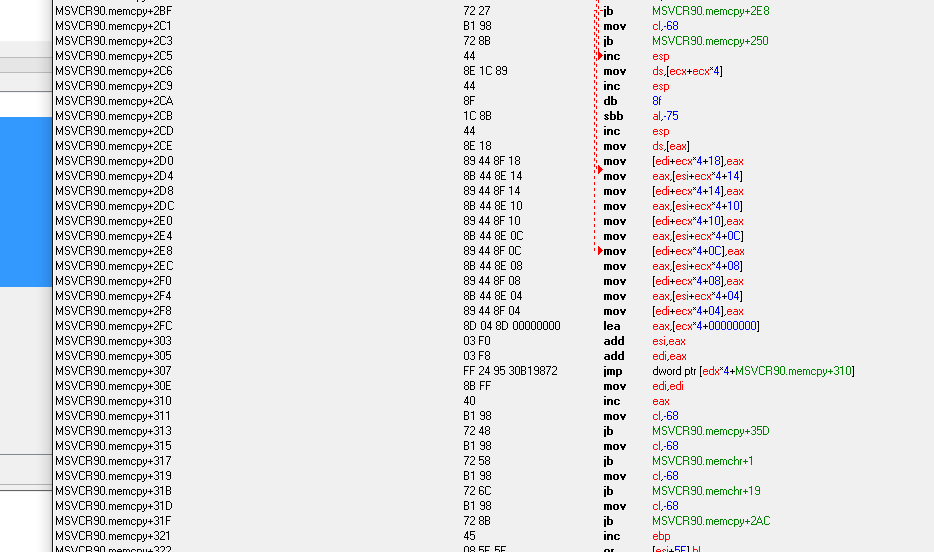Select address MSVCR90.memcpy+315

113,446
